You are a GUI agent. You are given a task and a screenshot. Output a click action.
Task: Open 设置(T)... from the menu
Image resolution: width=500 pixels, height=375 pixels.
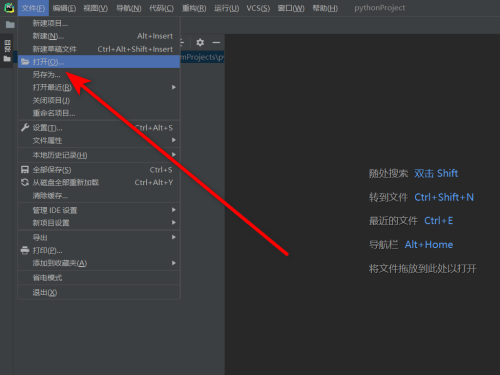tap(99, 128)
